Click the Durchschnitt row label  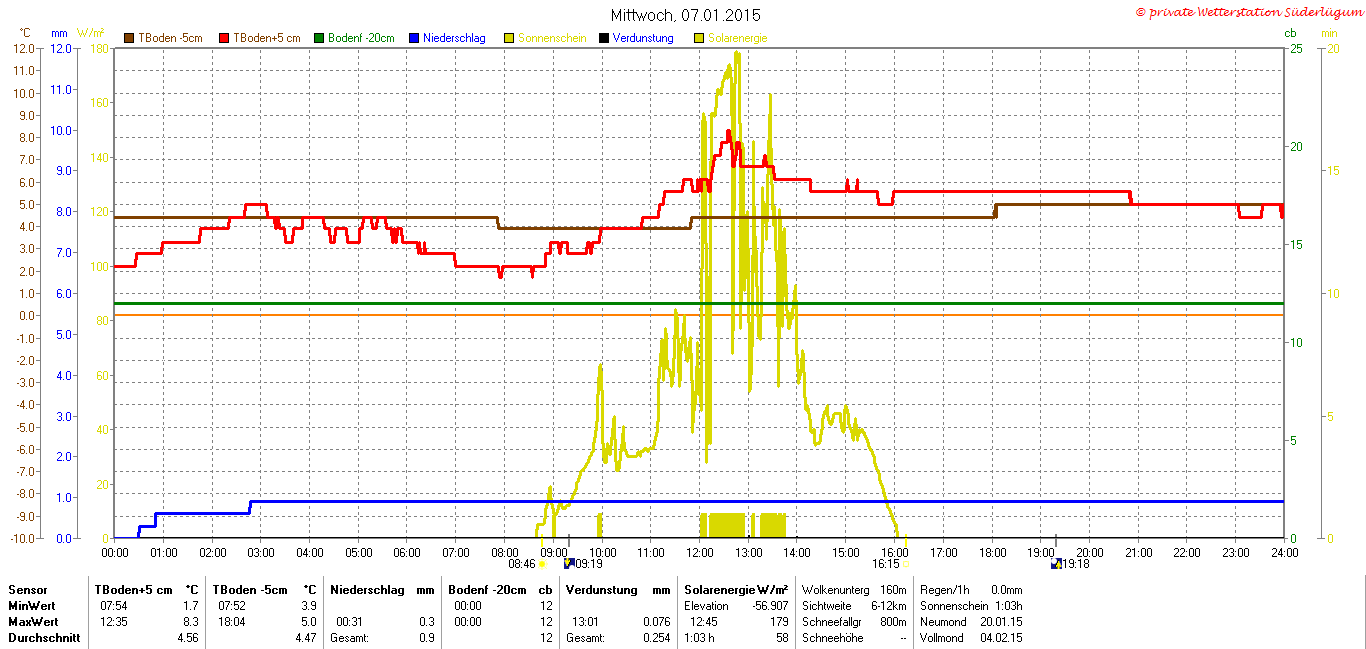tap(44, 638)
